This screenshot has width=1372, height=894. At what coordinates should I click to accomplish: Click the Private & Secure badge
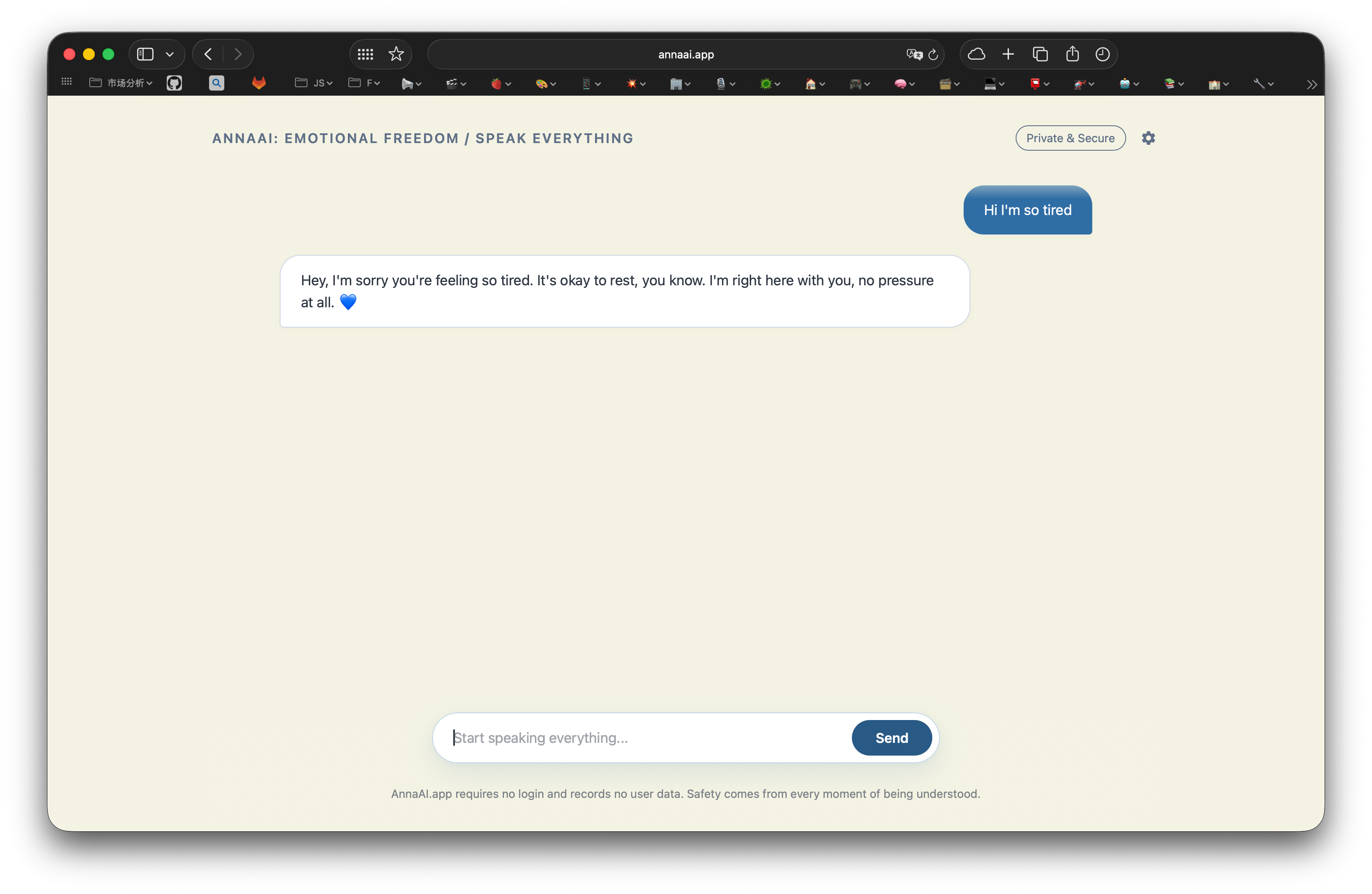pos(1070,138)
